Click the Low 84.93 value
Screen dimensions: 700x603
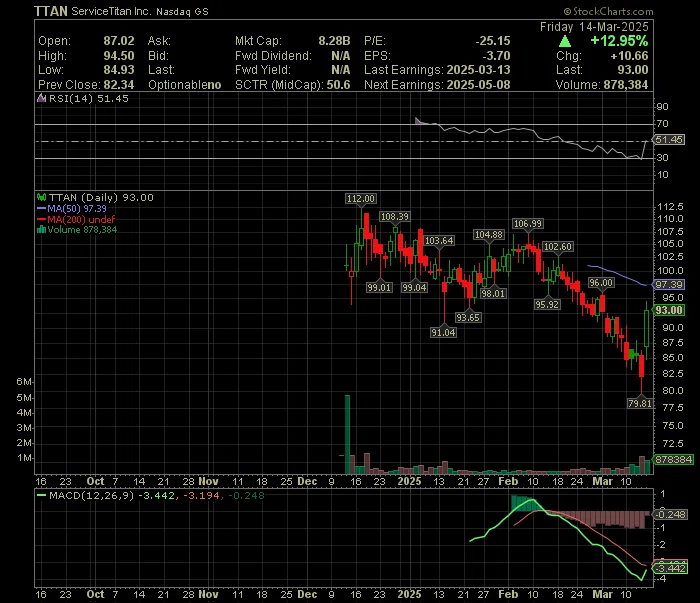(119, 70)
